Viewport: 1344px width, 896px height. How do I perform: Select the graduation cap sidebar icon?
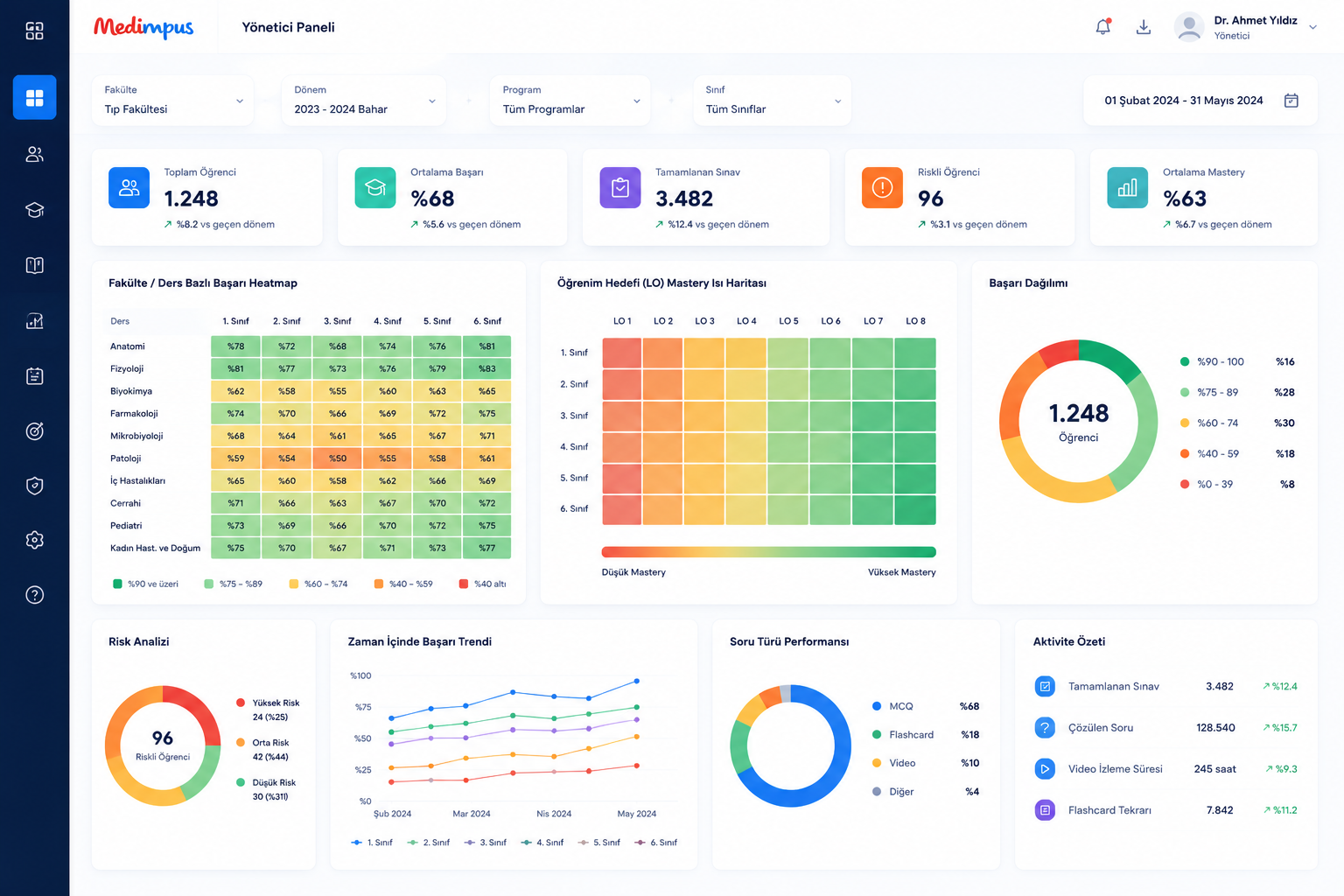tap(34, 210)
